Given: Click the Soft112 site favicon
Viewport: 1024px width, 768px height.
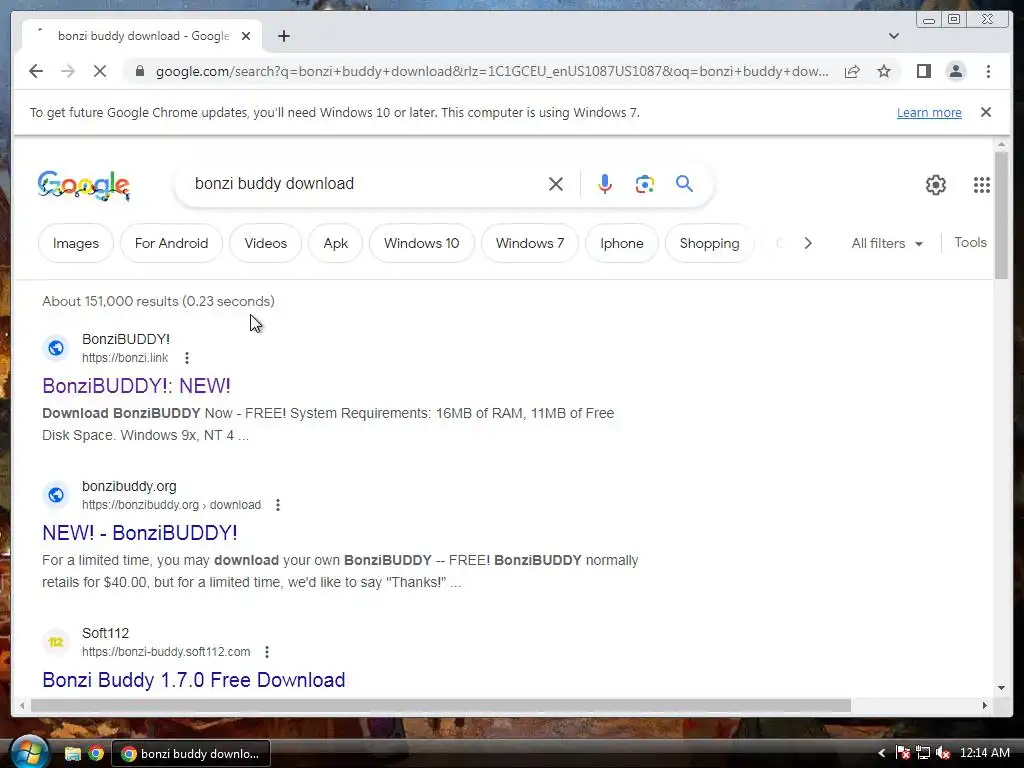Looking at the screenshot, I should coord(56,642).
